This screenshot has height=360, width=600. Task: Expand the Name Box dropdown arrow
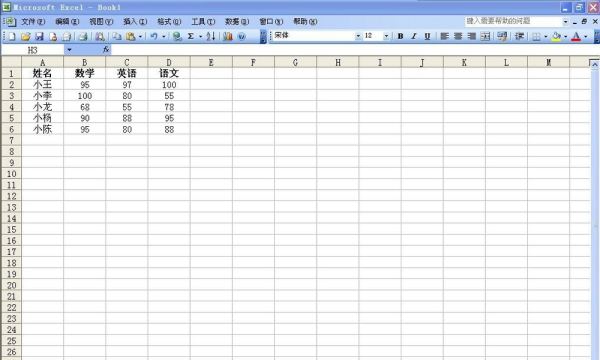(69, 50)
